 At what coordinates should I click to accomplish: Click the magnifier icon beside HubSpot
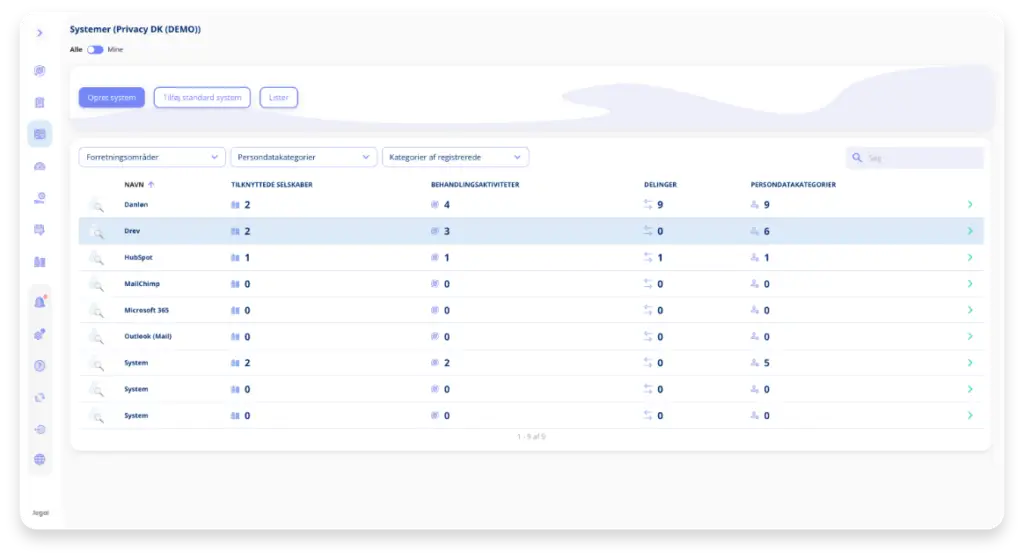(x=96, y=258)
